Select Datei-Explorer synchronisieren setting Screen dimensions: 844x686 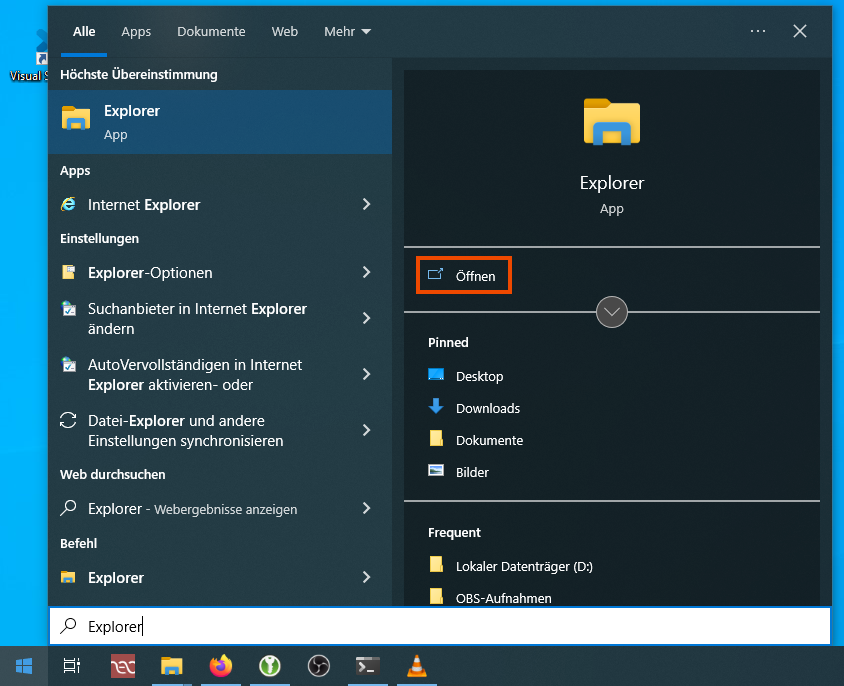point(220,430)
